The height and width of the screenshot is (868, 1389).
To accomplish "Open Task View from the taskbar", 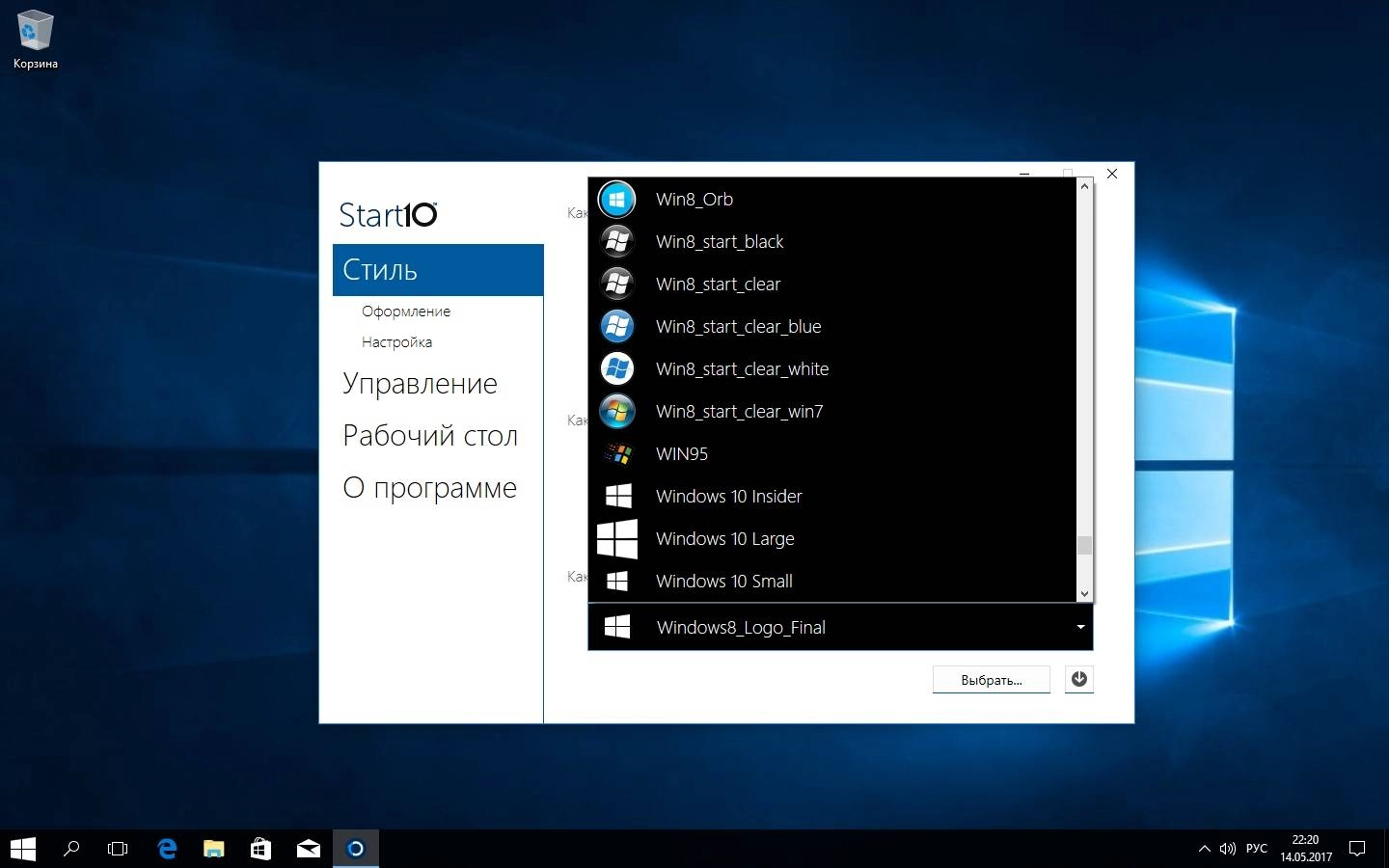I will [118, 849].
